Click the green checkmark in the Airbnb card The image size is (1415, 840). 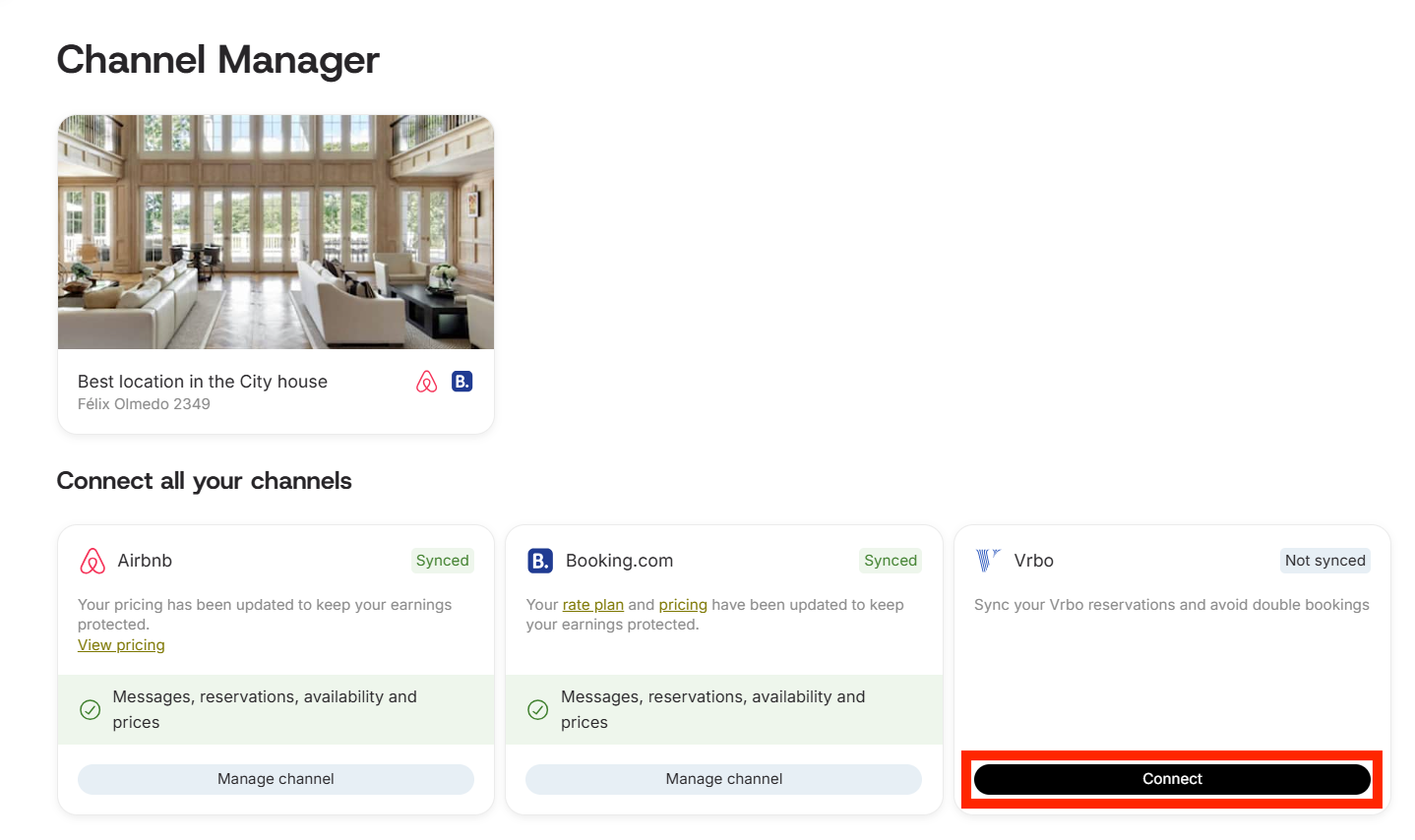90,709
